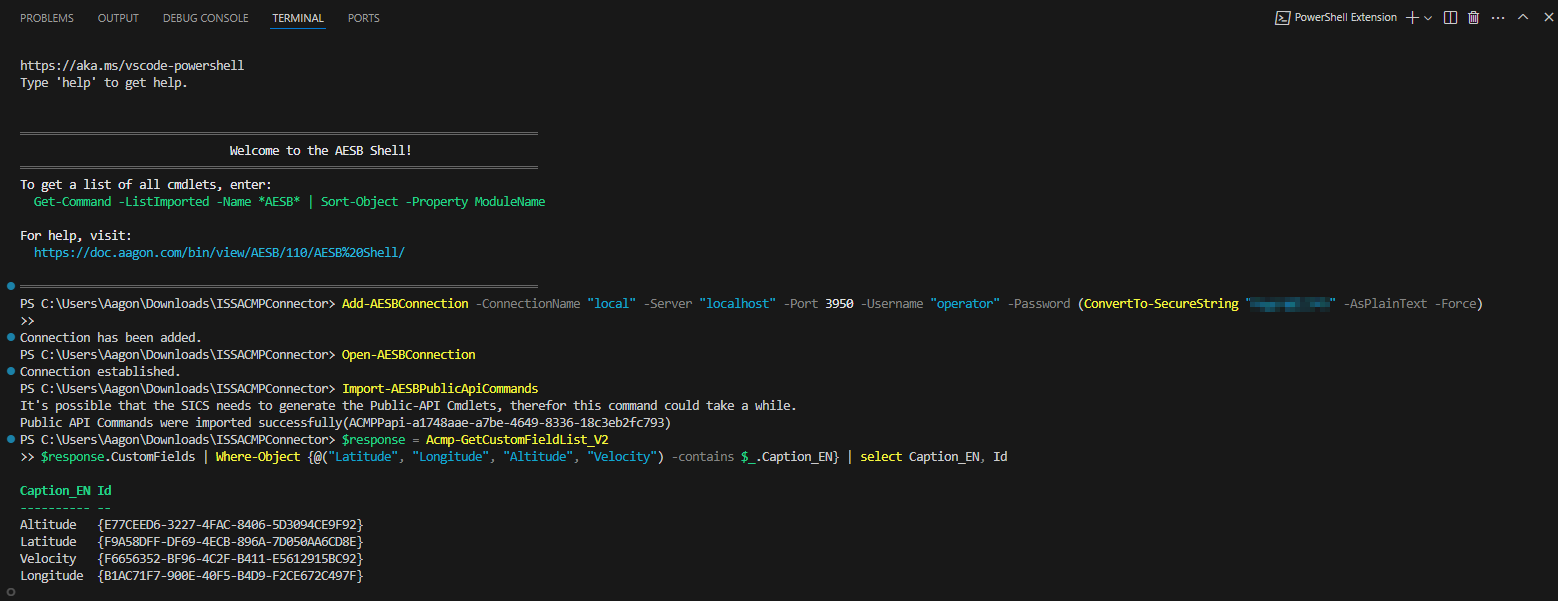Create a new terminal with plus icon
This screenshot has width=1558, height=601.
click(1411, 18)
